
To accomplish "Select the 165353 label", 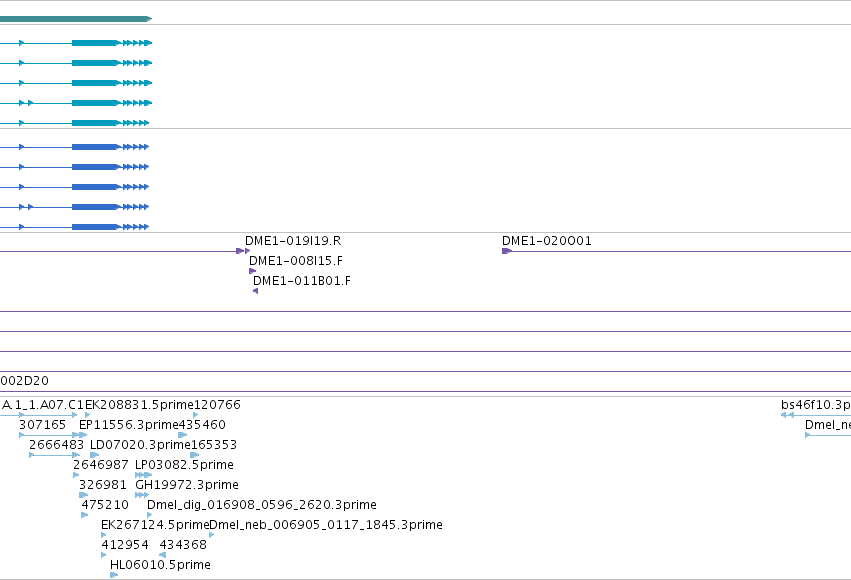I will 214,445.
